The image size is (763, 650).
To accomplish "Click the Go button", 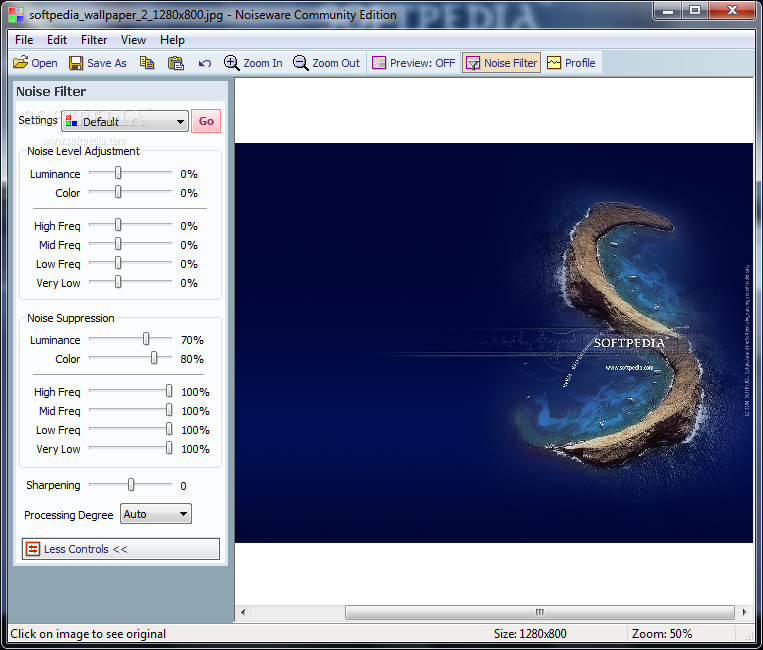I will pos(206,121).
